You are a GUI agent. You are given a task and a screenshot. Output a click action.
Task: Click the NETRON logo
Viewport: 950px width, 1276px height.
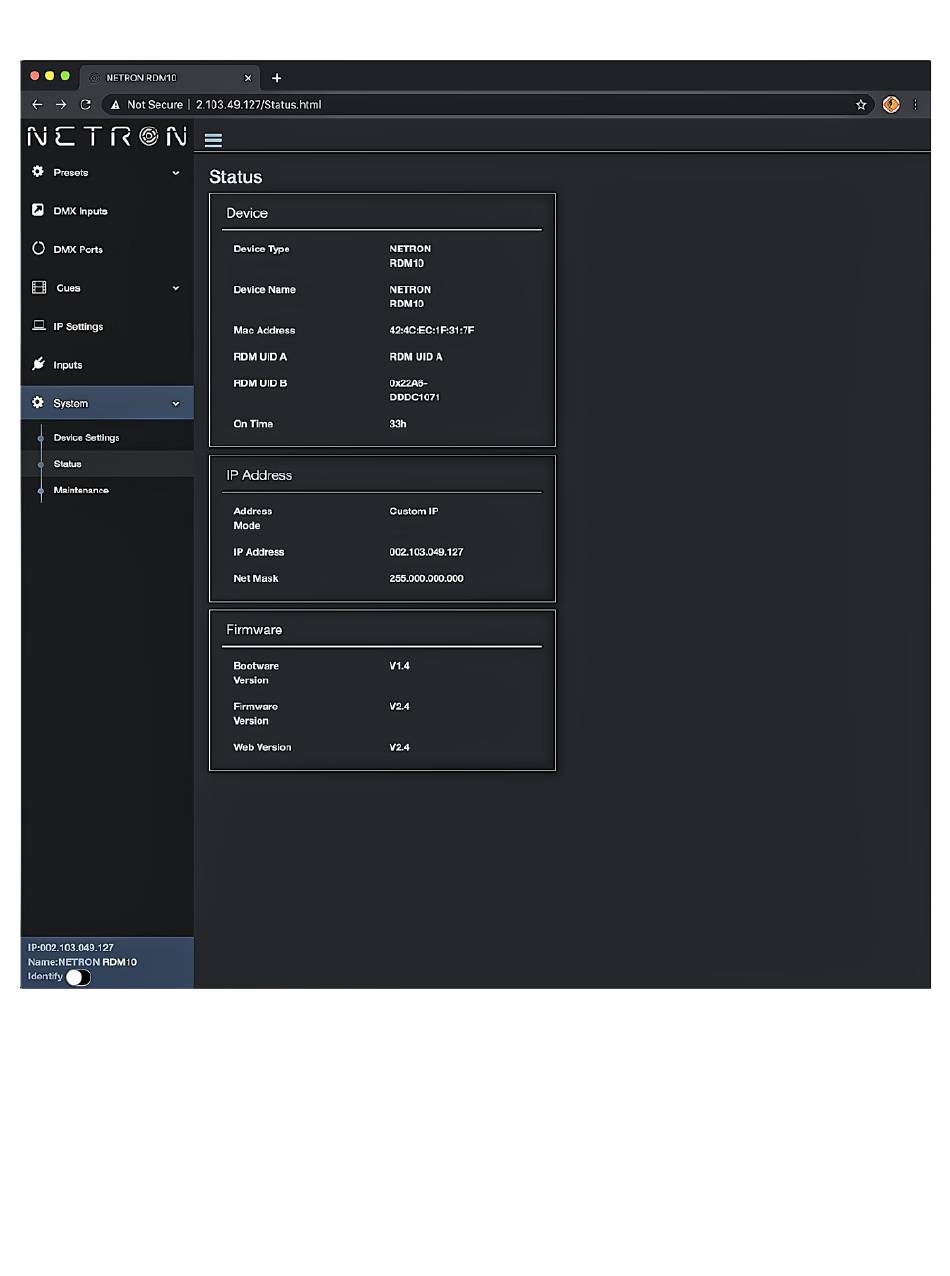point(107,136)
